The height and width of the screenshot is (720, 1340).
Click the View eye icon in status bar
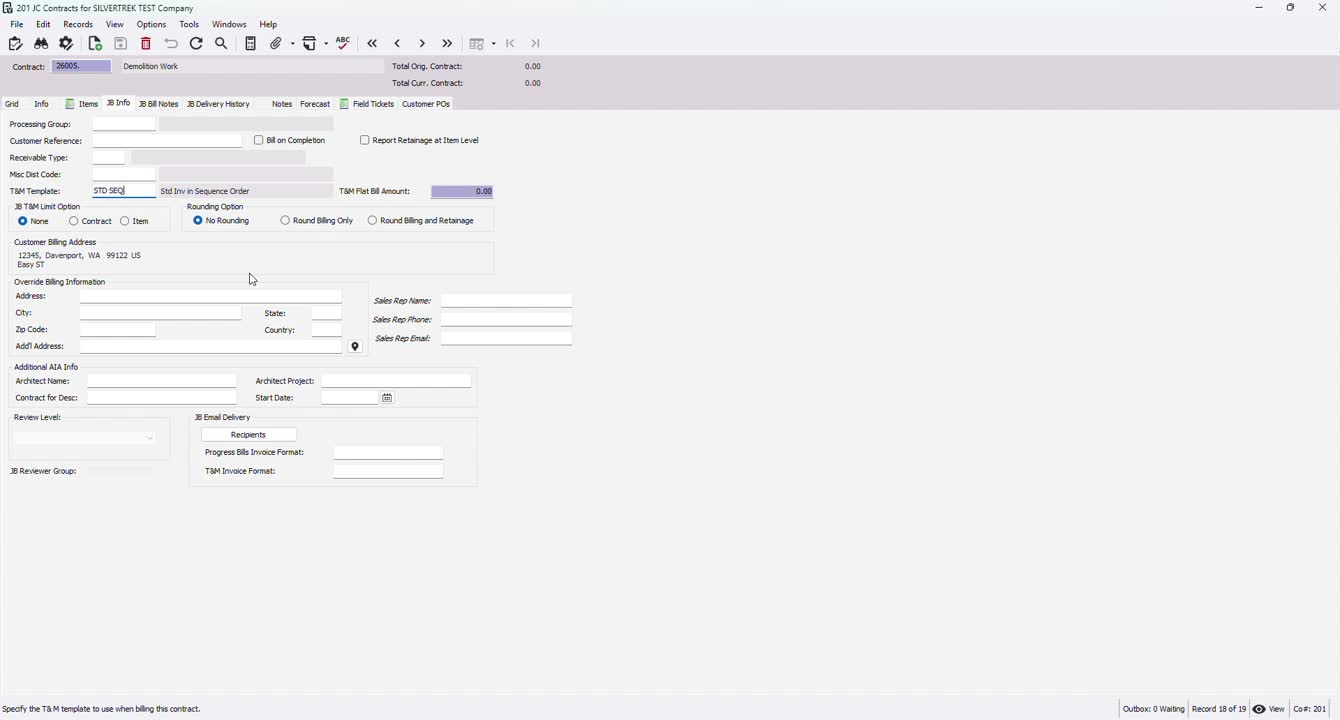(x=1268, y=709)
